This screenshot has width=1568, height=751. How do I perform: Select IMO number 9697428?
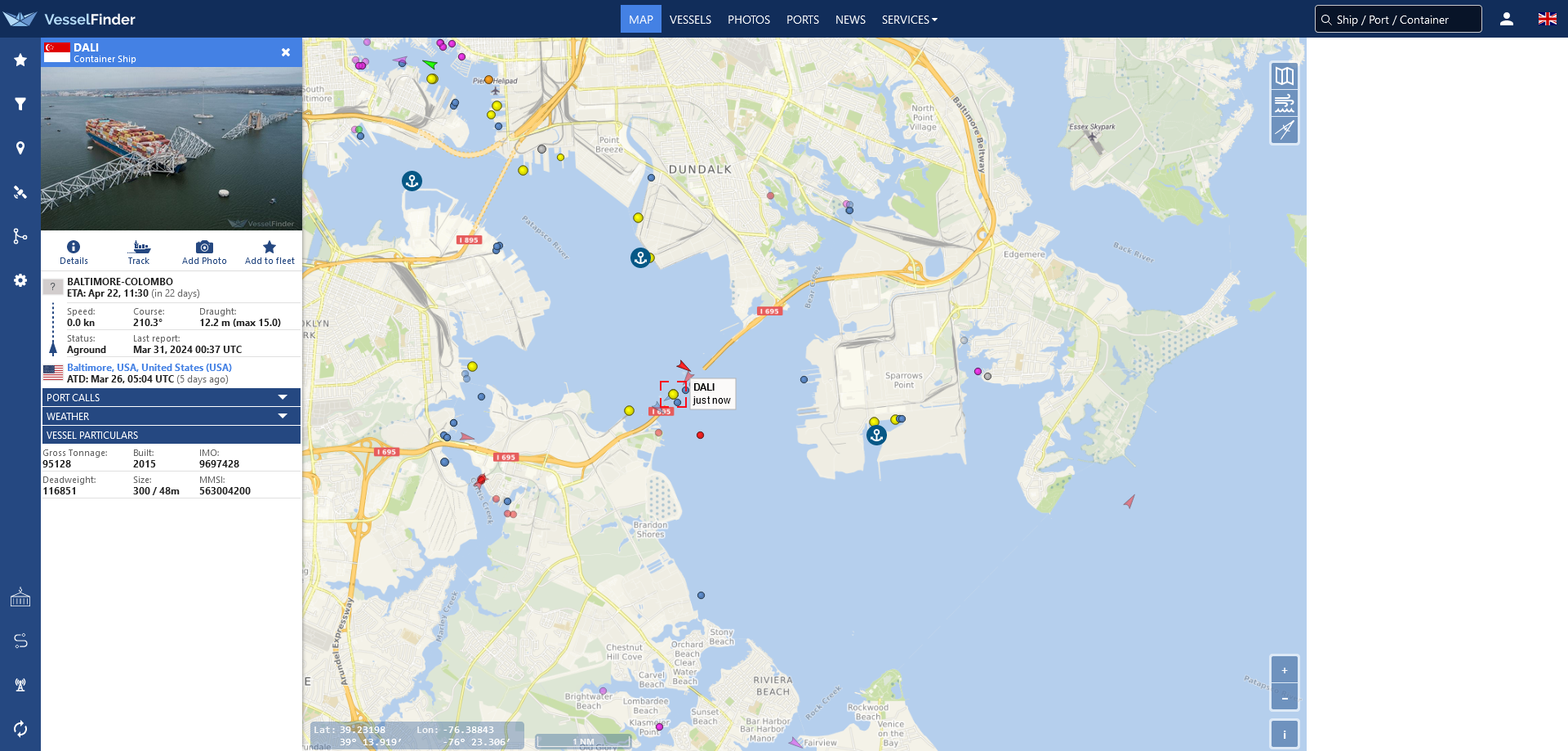tap(219, 464)
